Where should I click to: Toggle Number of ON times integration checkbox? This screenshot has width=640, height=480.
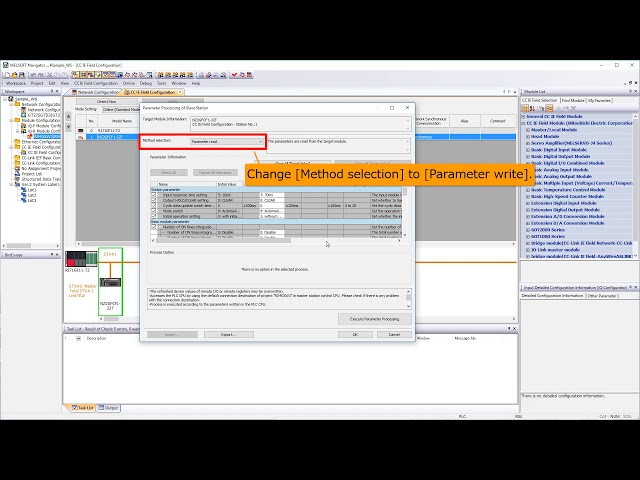(x=154, y=227)
